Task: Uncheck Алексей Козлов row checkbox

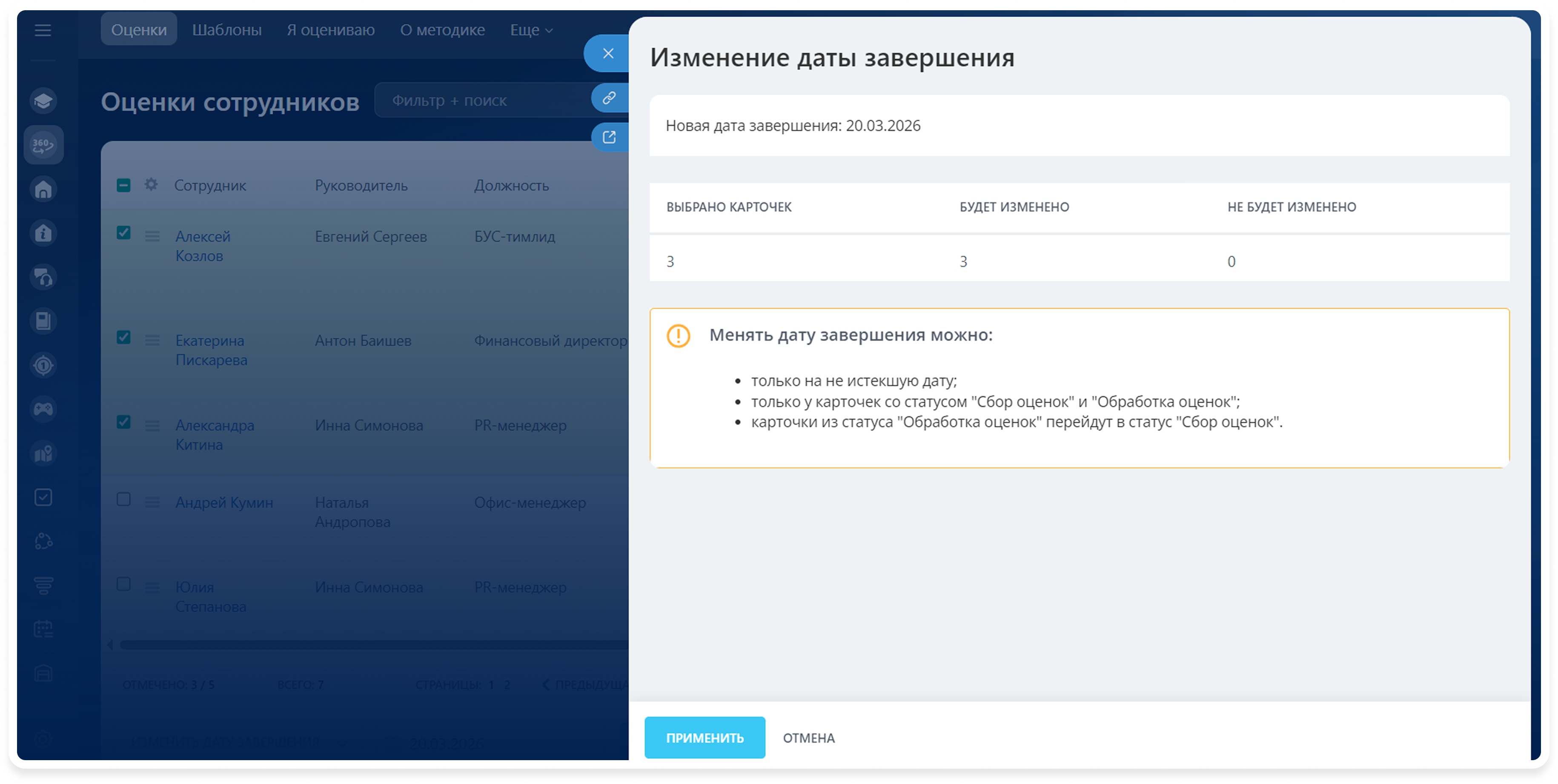Action: [x=123, y=233]
